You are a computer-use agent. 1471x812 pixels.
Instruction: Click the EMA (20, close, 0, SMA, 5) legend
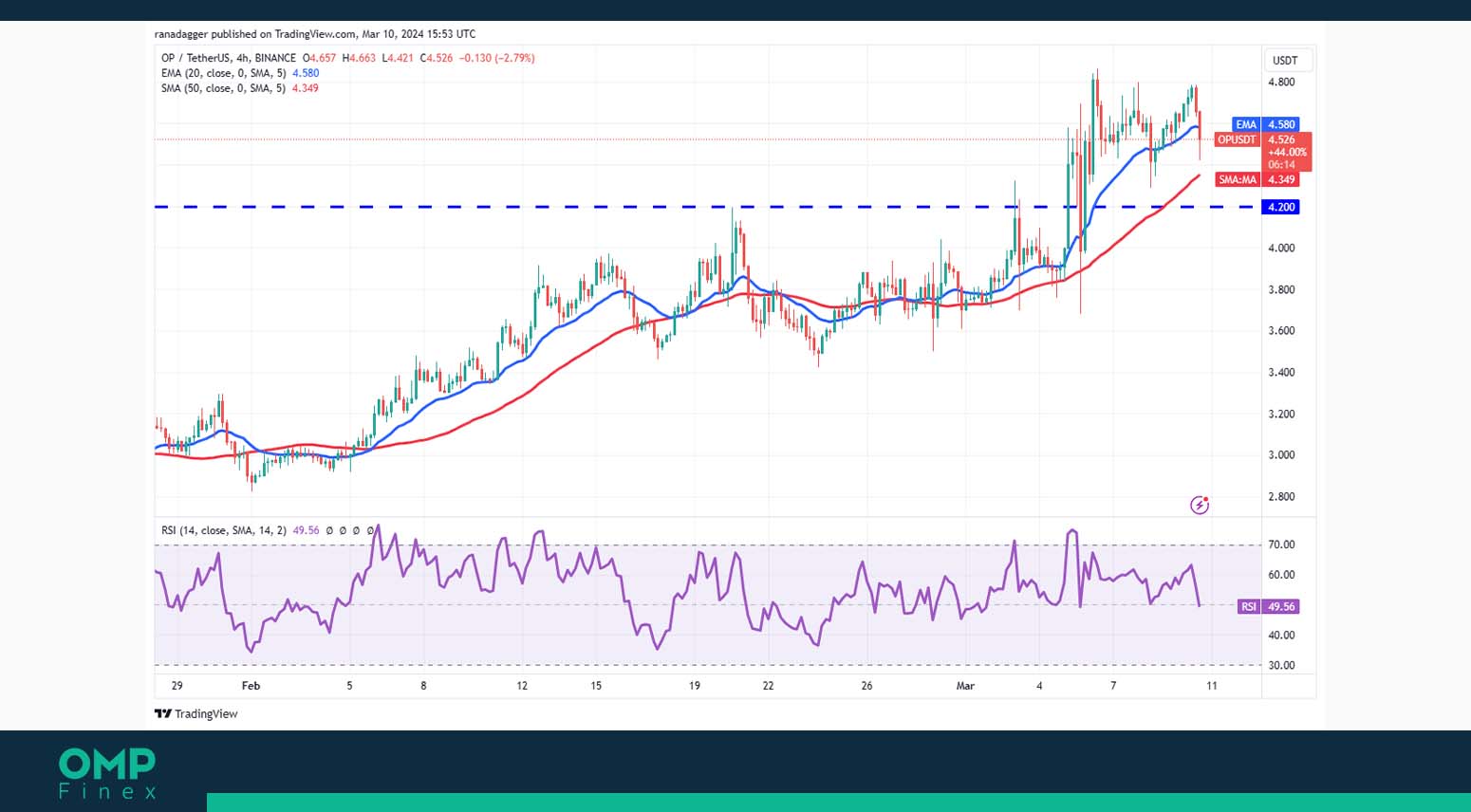(x=223, y=73)
